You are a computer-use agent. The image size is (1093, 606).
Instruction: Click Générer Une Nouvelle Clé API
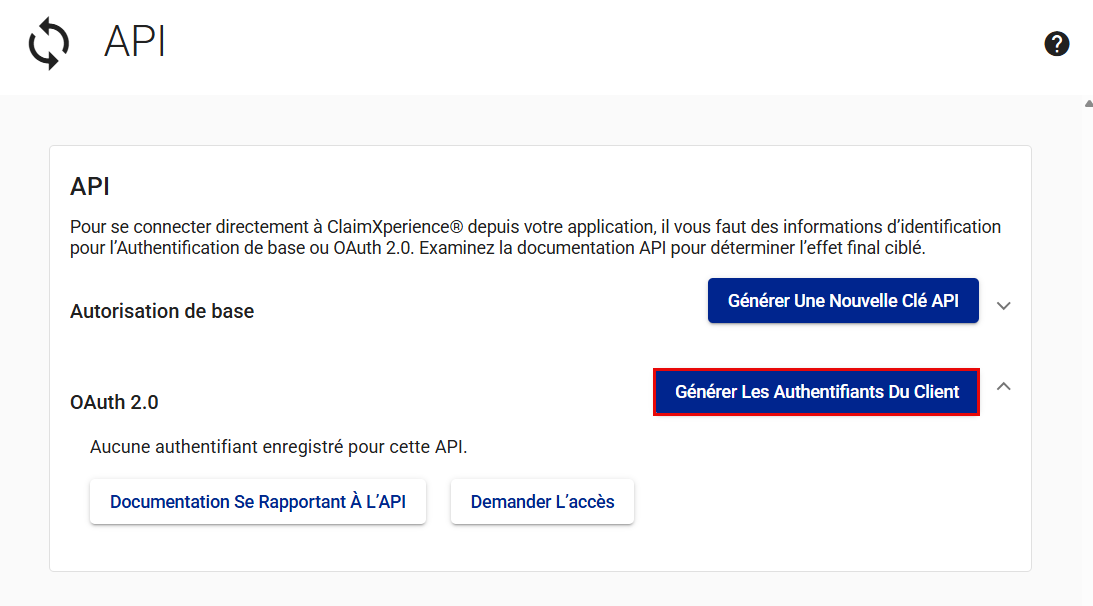pyautogui.click(x=843, y=301)
